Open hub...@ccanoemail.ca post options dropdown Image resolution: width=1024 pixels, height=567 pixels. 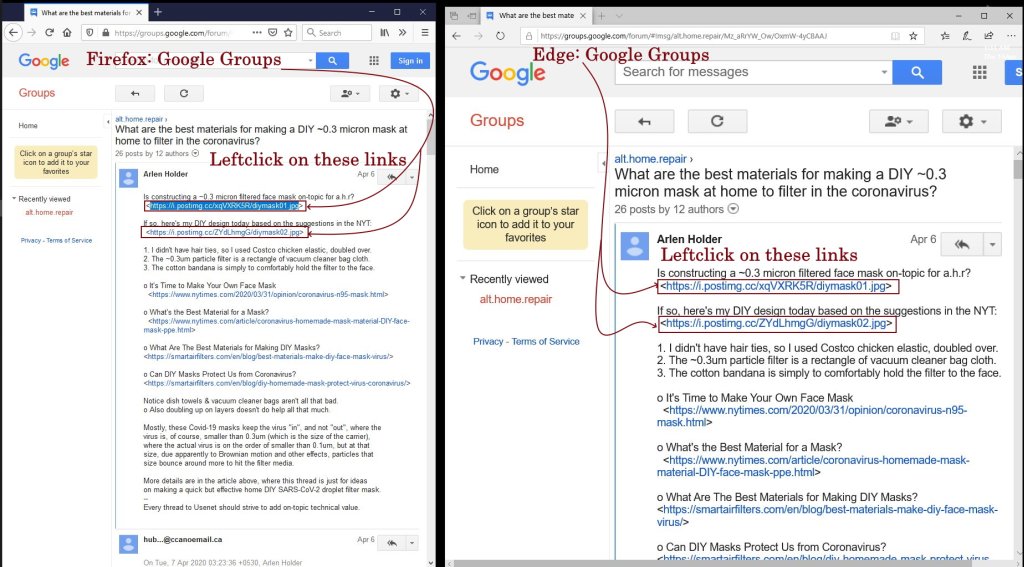tap(412, 543)
